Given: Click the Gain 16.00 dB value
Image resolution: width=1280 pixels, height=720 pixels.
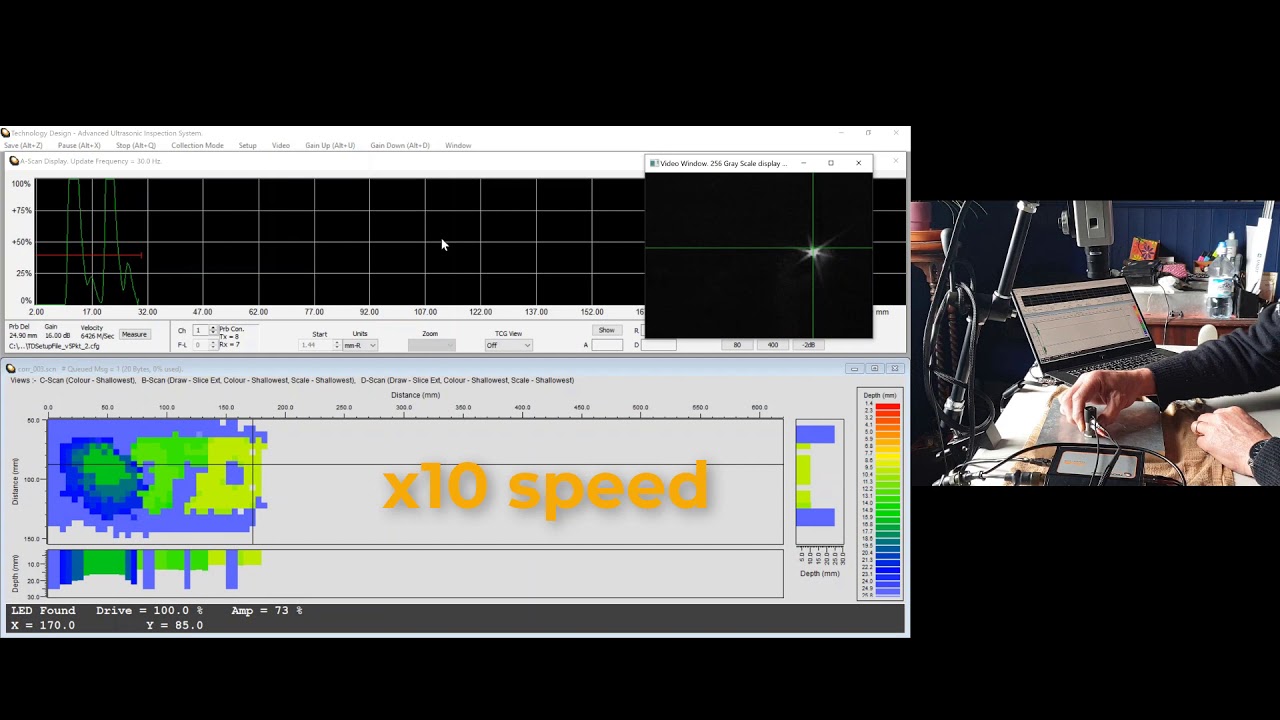Looking at the screenshot, I should click(x=57, y=335).
